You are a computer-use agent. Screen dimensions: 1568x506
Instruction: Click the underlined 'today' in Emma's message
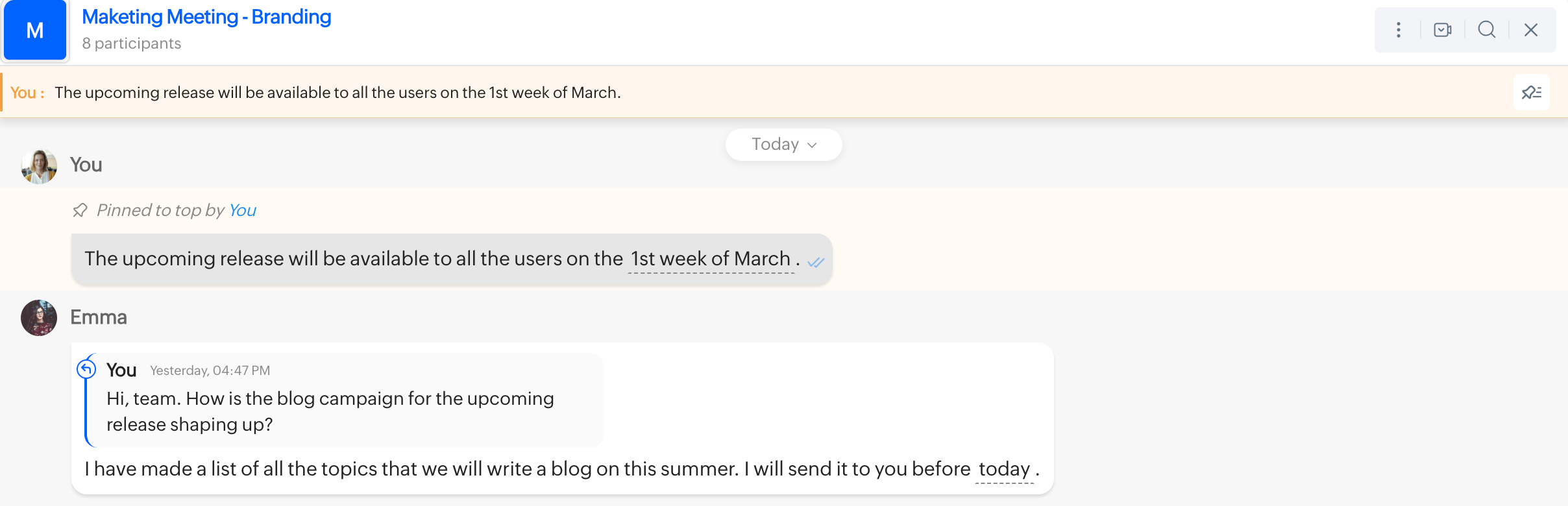1004,469
